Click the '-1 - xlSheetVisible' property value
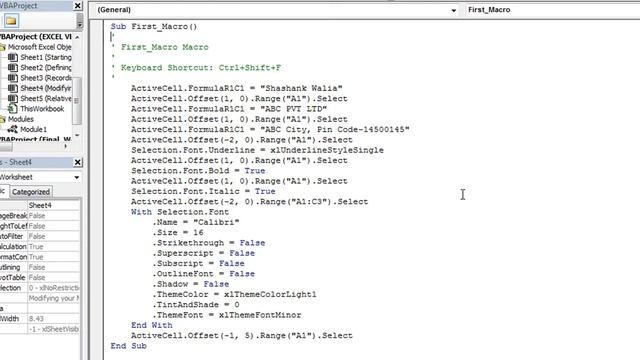 [53, 329]
